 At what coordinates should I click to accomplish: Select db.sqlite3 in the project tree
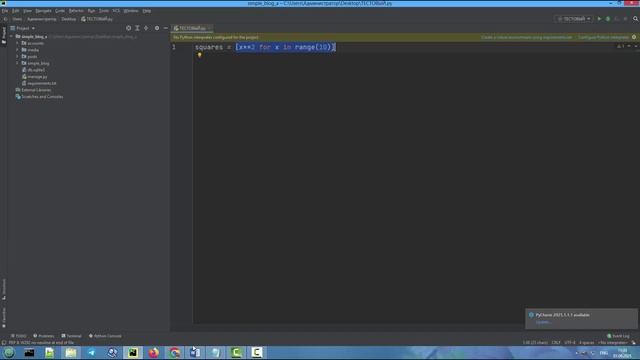(33, 70)
